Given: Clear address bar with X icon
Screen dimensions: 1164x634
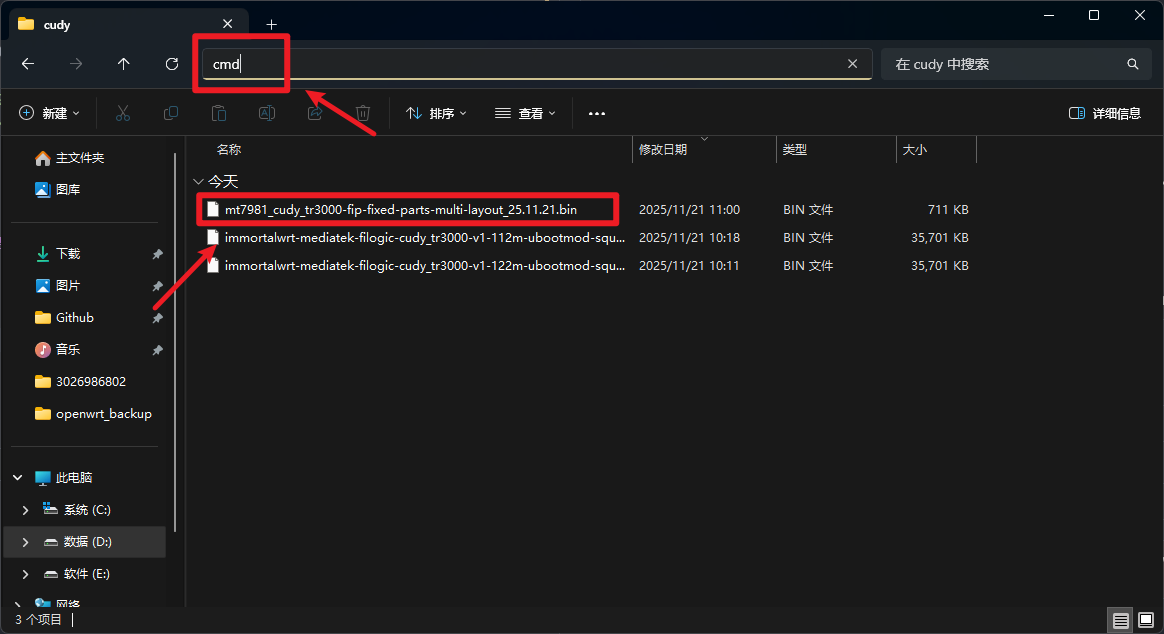Looking at the screenshot, I should [852, 64].
